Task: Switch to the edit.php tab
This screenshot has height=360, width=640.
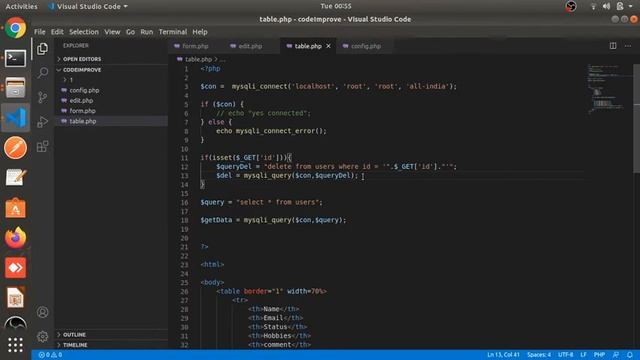Action: (x=250, y=46)
